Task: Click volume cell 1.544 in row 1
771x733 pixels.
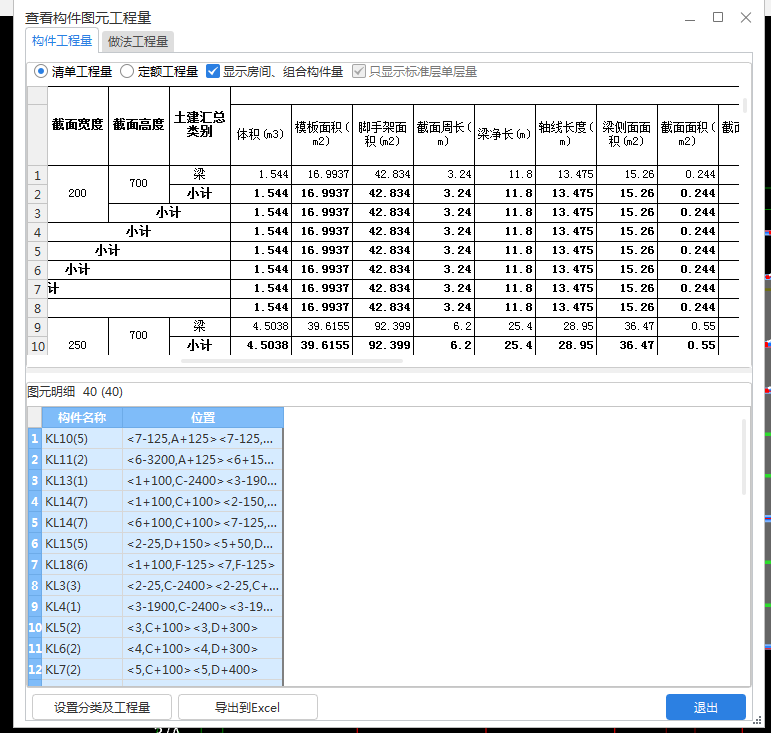Action: coord(261,175)
